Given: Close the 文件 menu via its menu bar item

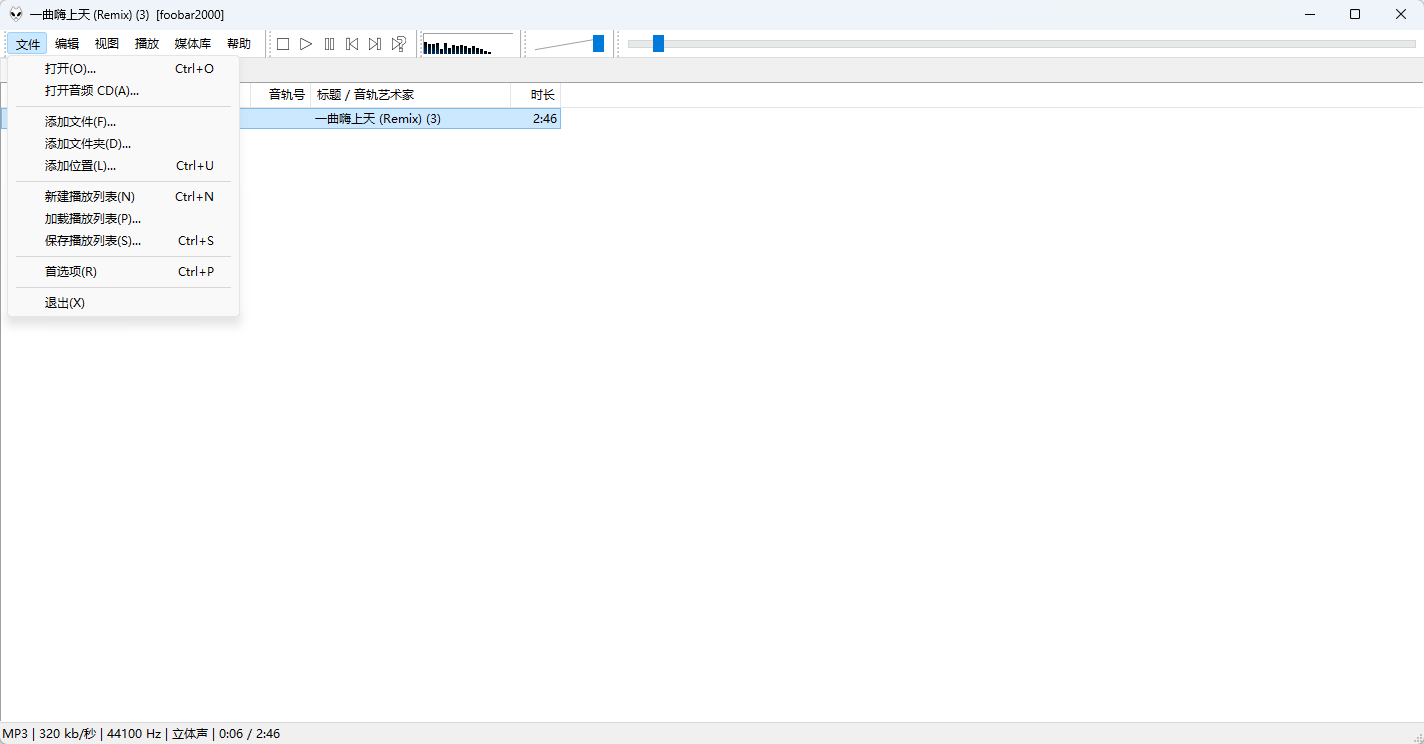Looking at the screenshot, I should pos(28,44).
